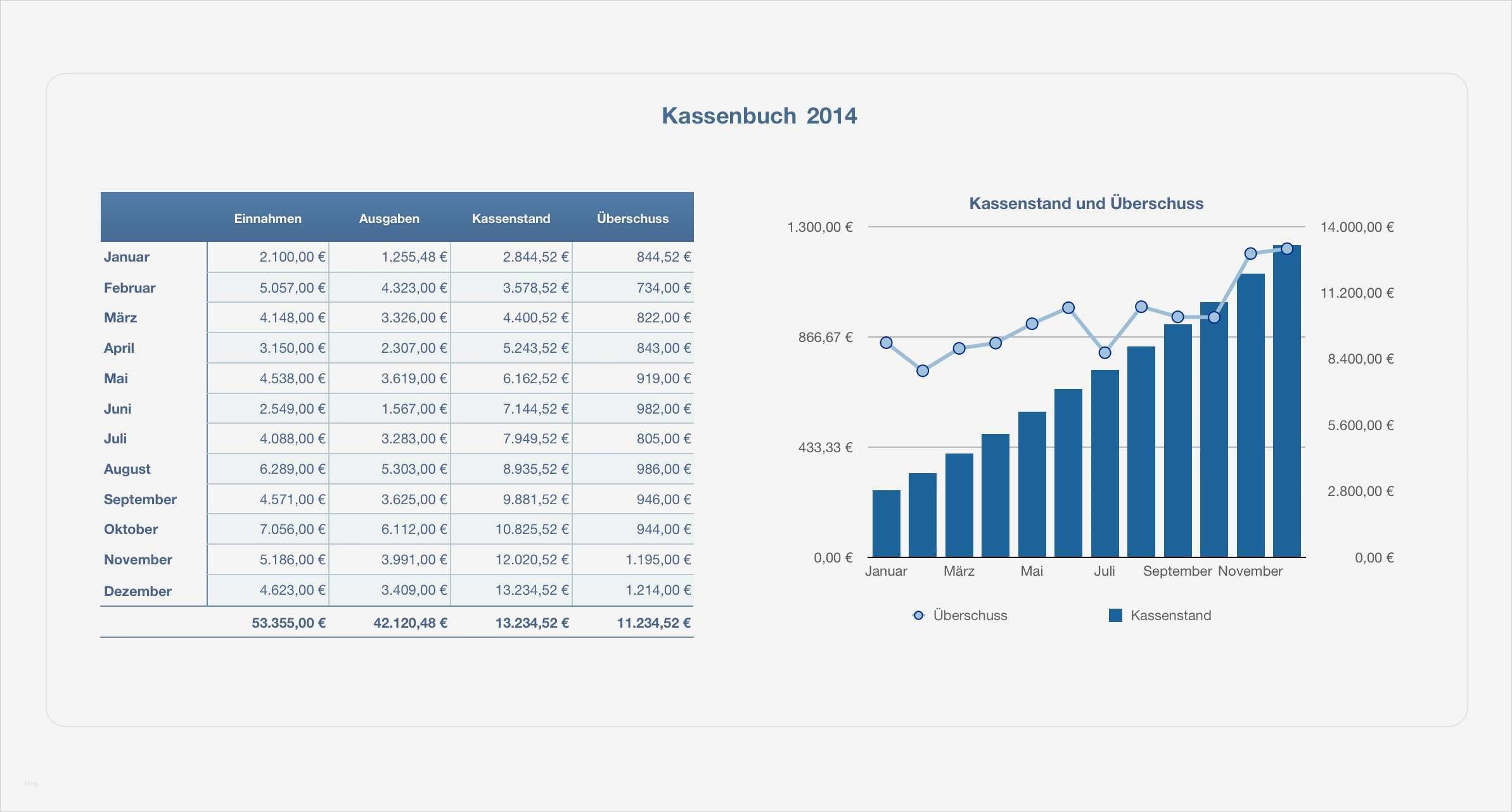The width and height of the screenshot is (1512, 812).
Task: Click the Dezember row label
Action: pyautogui.click(x=138, y=591)
